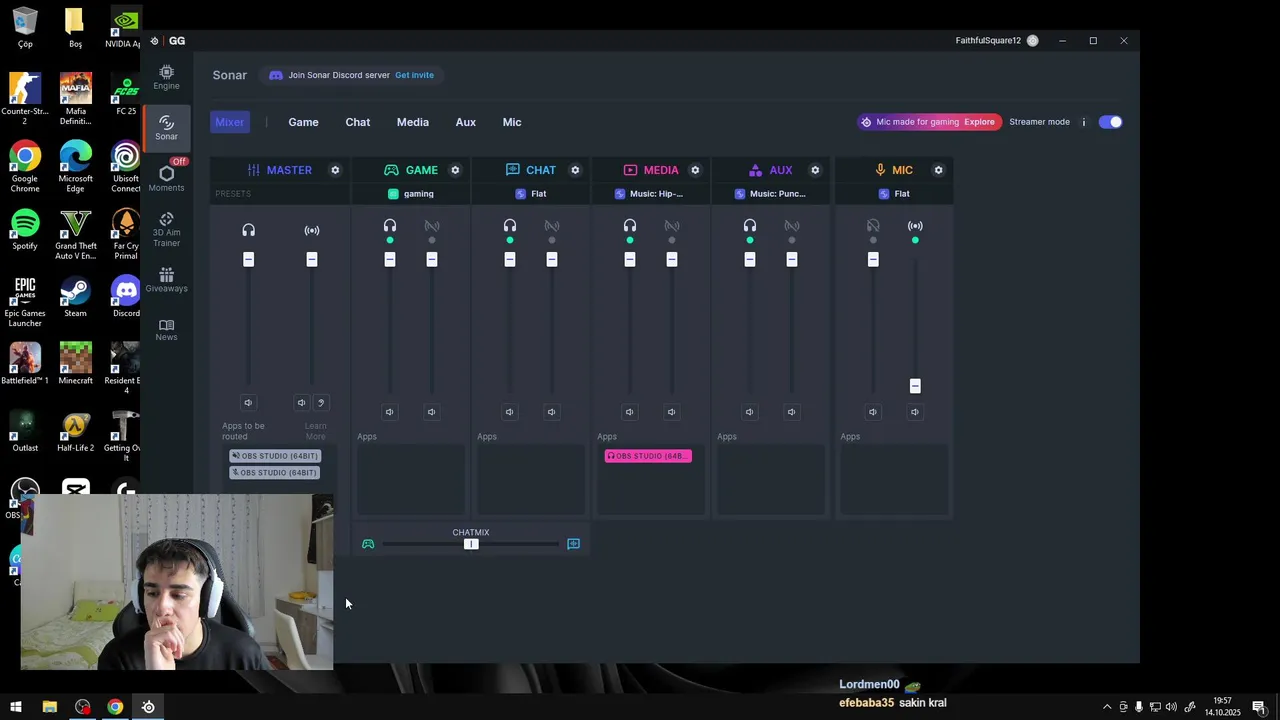Click Get invite Discord link
The width and height of the screenshot is (1280, 720).
[414, 75]
